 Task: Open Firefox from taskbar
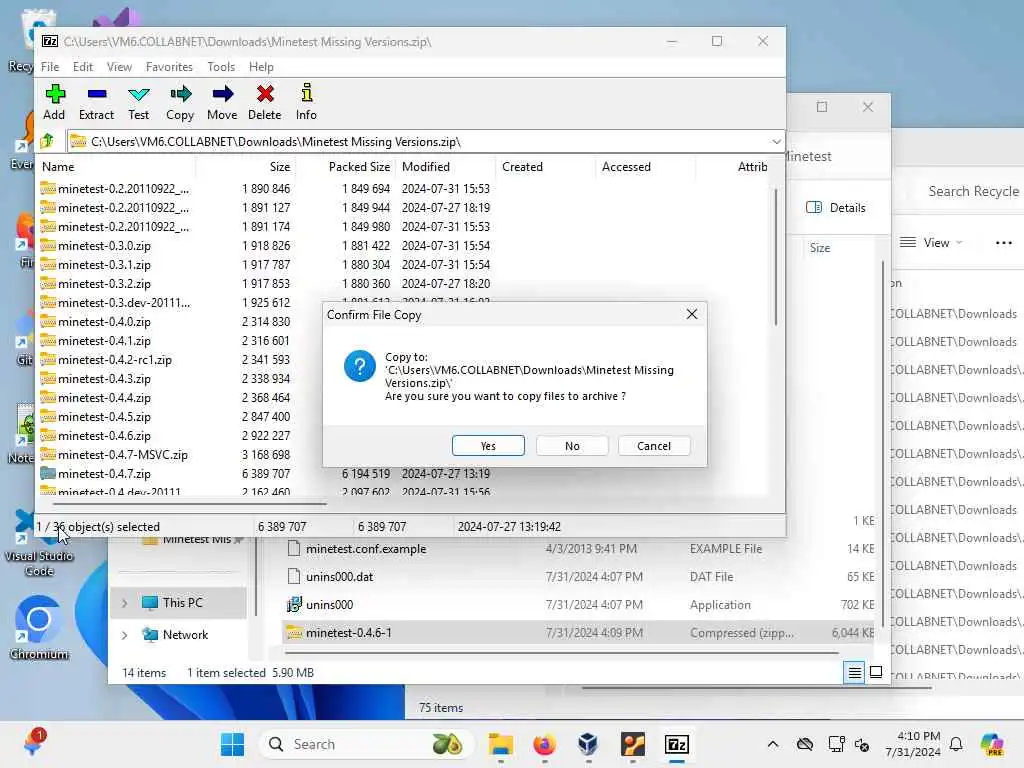pos(545,744)
